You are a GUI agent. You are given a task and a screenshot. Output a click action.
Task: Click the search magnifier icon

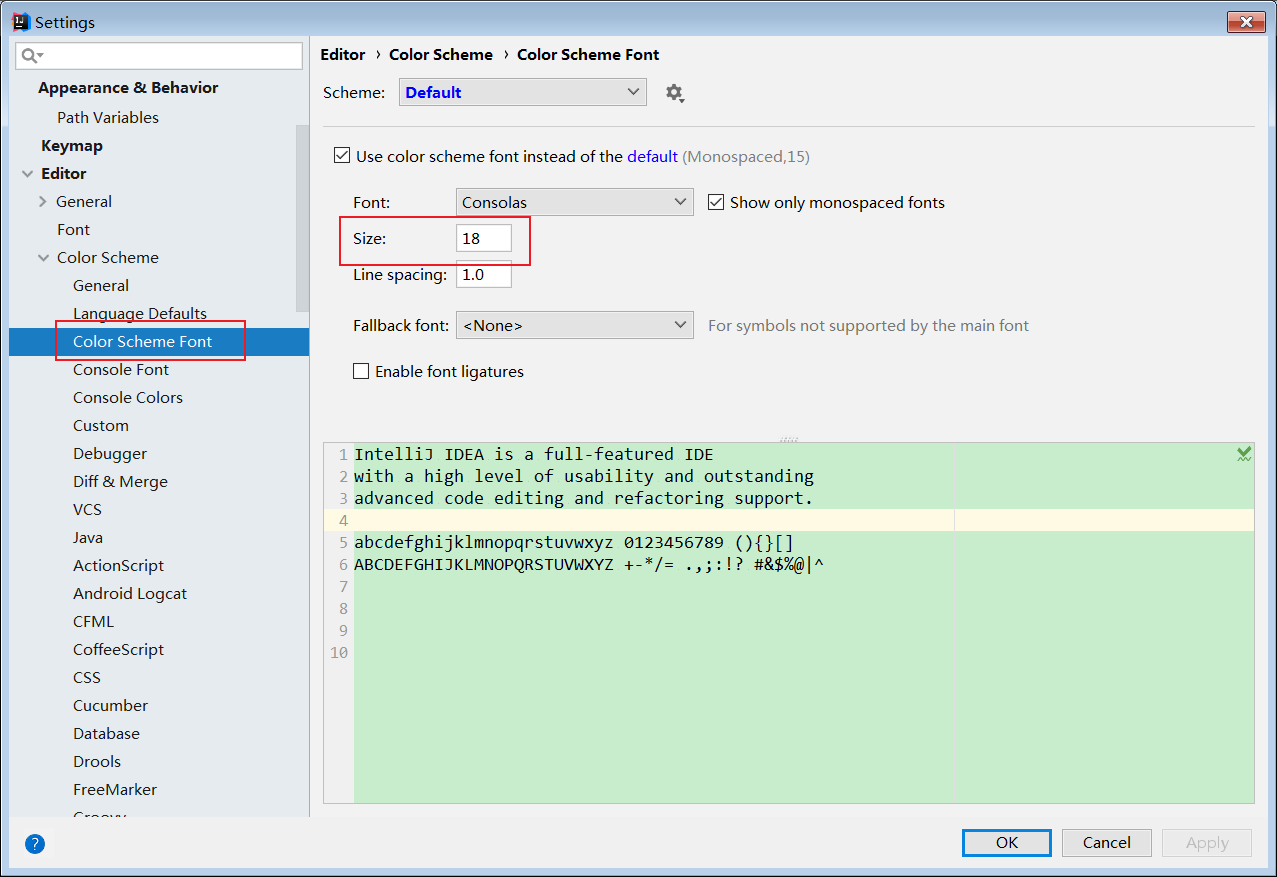31,56
